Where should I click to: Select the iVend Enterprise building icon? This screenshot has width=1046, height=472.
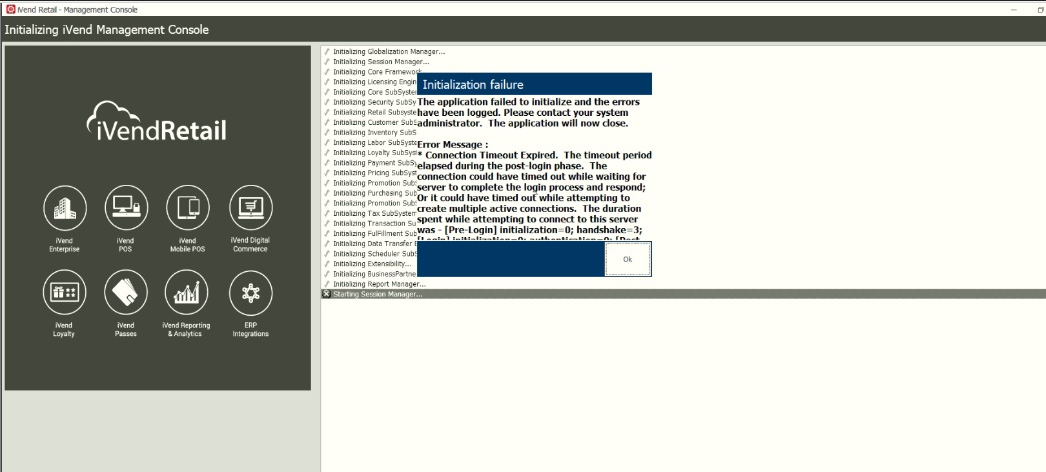[x=65, y=207]
